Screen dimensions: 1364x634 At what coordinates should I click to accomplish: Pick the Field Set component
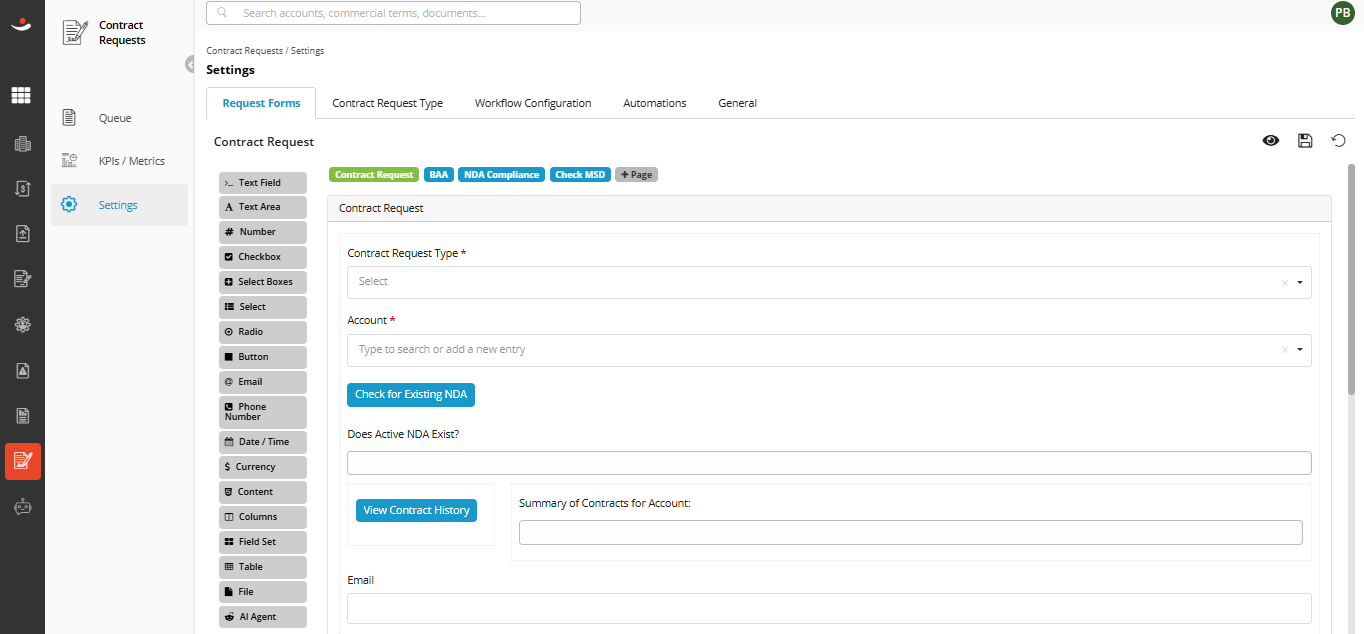point(263,542)
